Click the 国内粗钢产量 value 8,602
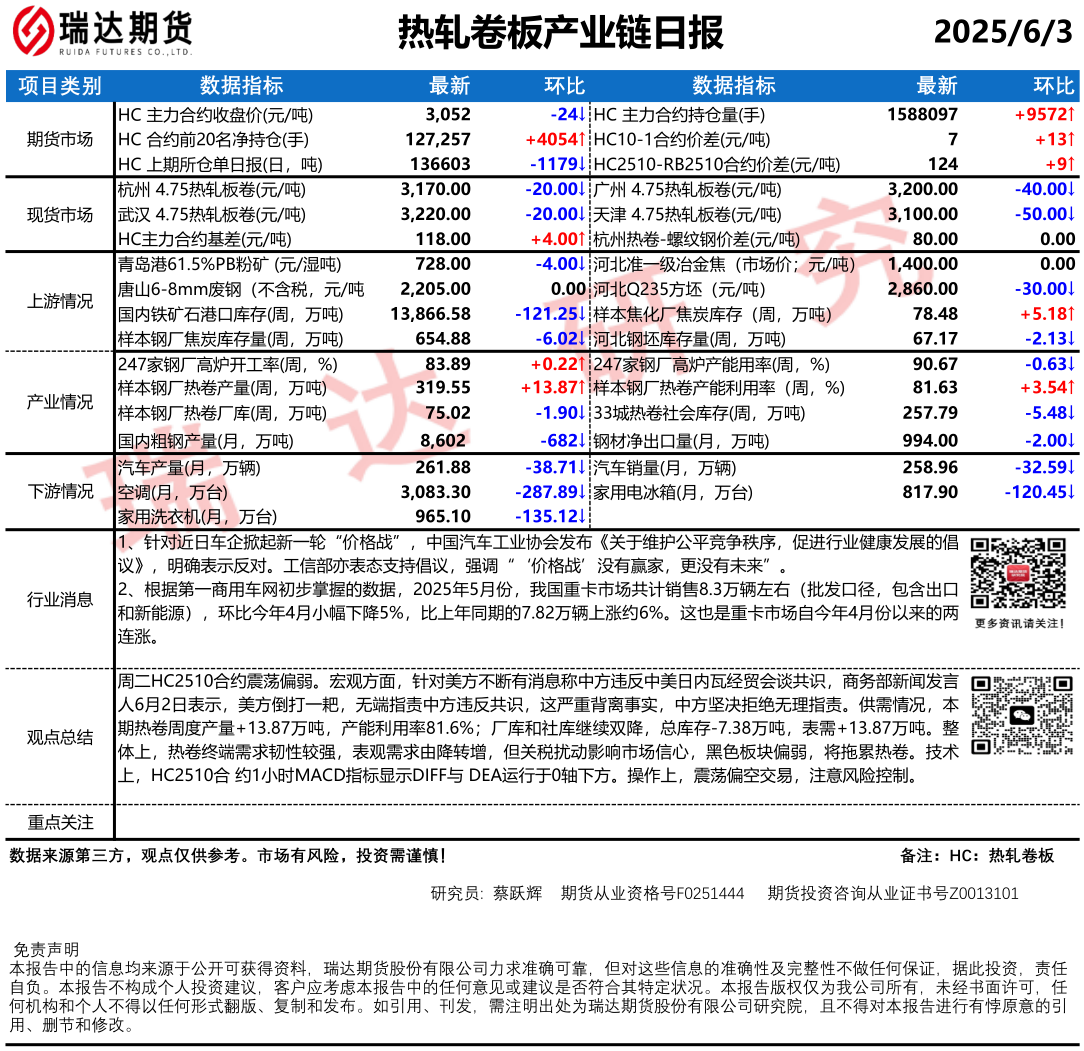The image size is (1084, 1051). 443,440
